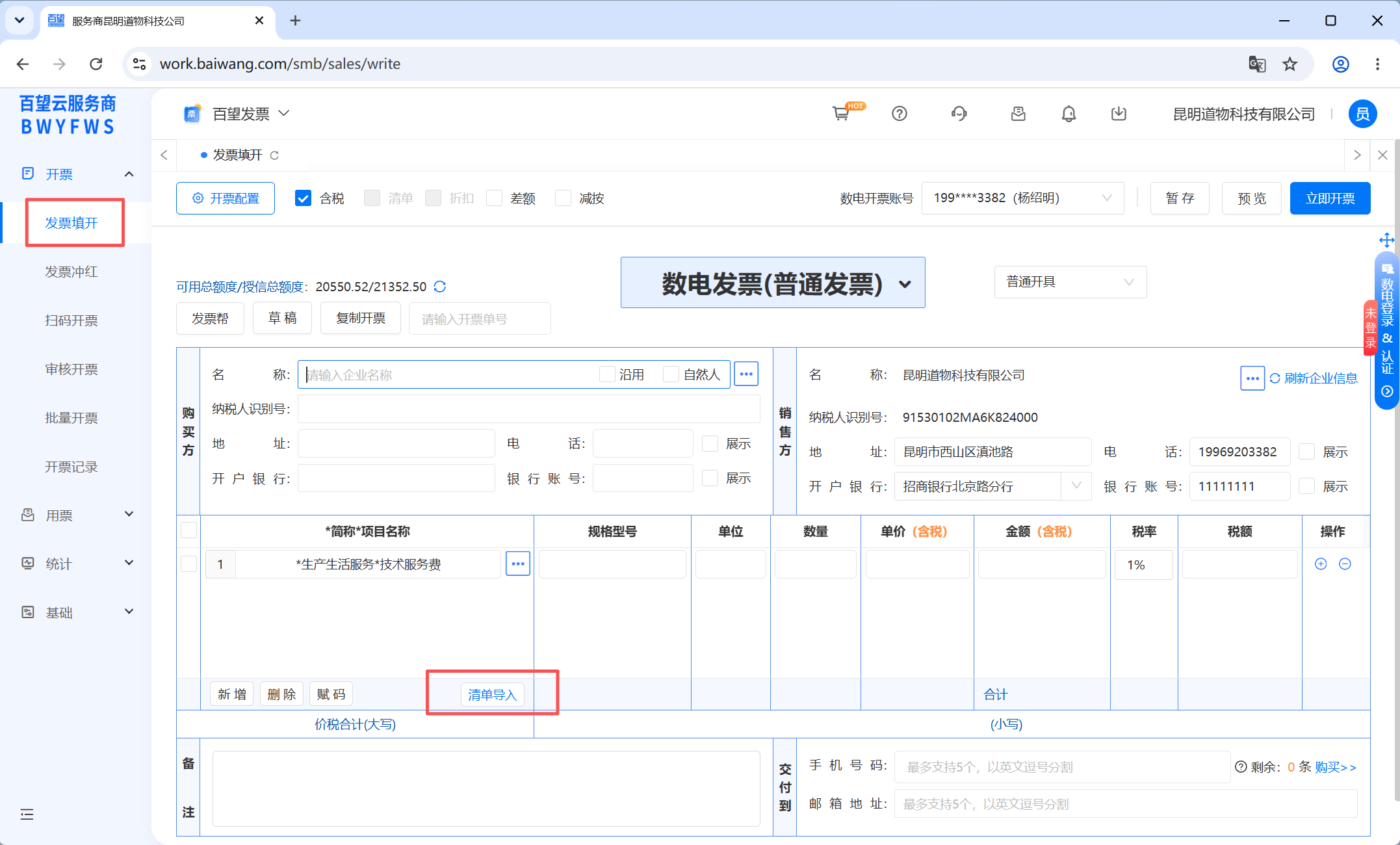Expand the 统计 sidebar section
The image size is (1400, 845).
pyautogui.click(x=129, y=563)
